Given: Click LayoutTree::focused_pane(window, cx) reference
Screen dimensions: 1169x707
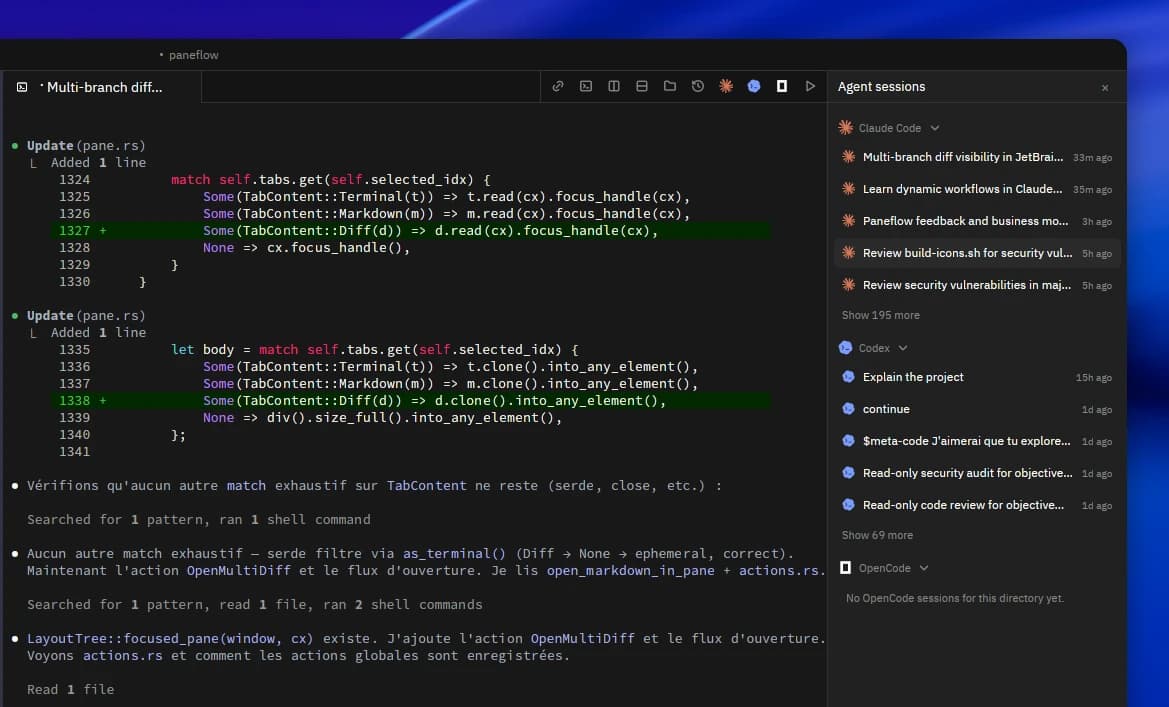Looking at the screenshot, I should point(170,638).
